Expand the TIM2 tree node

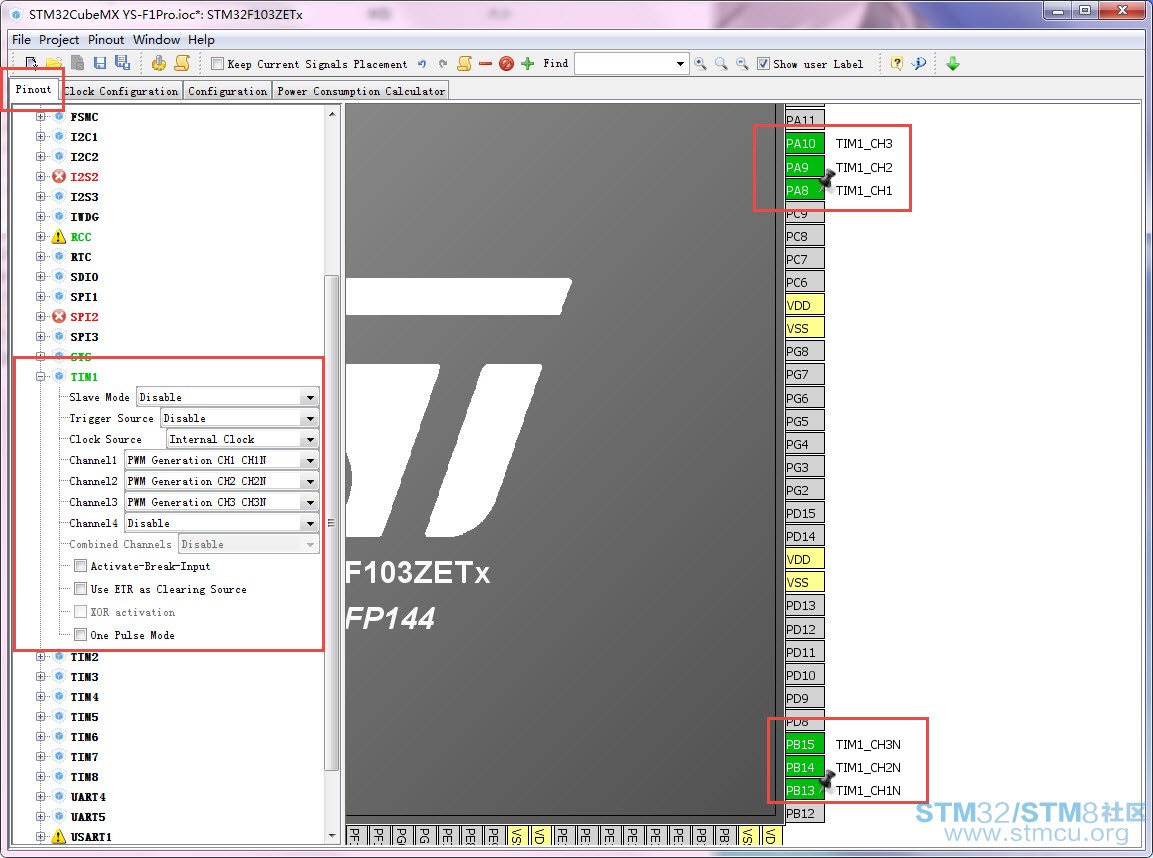pos(41,657)
